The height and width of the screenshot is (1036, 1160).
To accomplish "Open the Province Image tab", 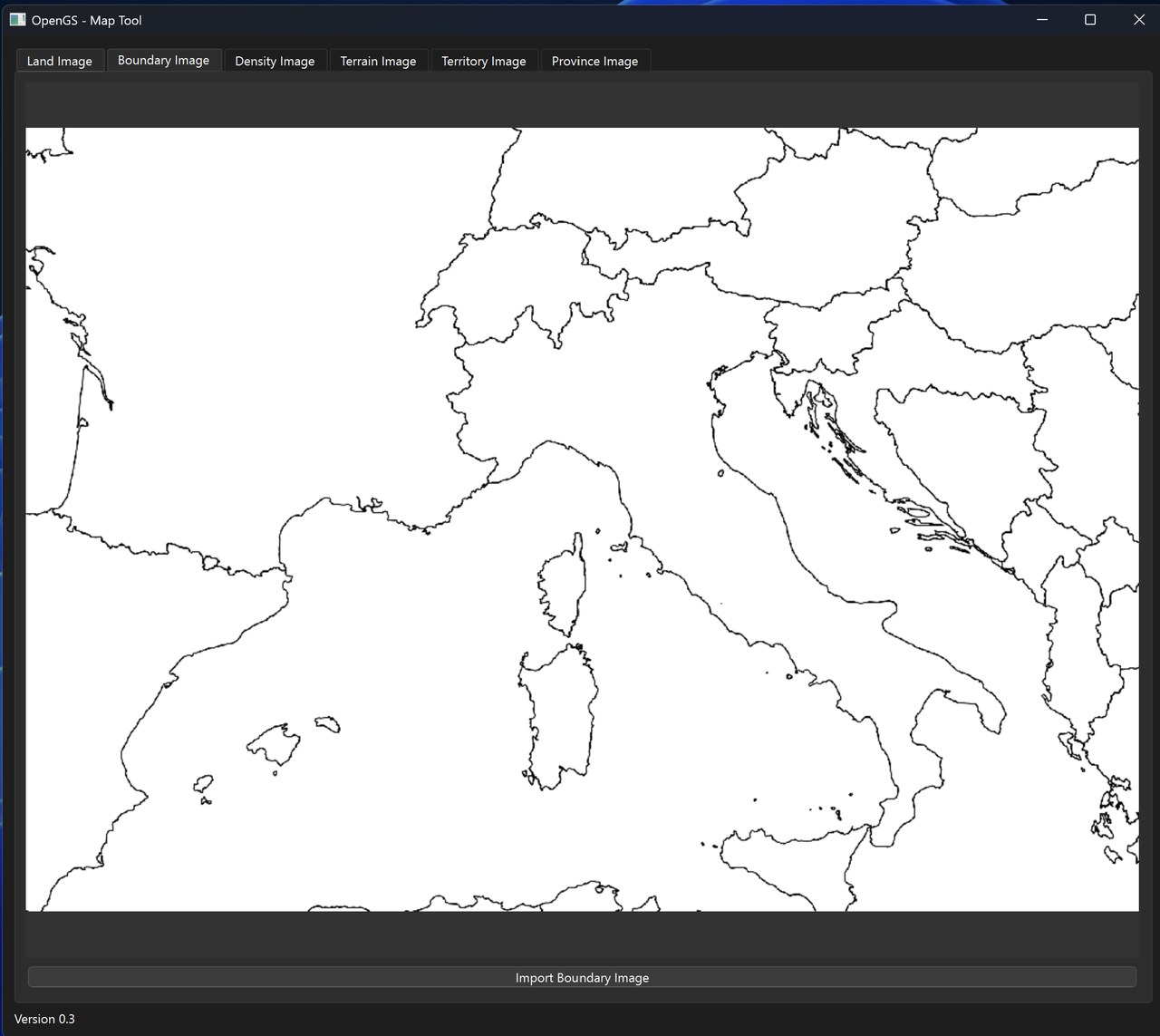I will coord(594,60).
